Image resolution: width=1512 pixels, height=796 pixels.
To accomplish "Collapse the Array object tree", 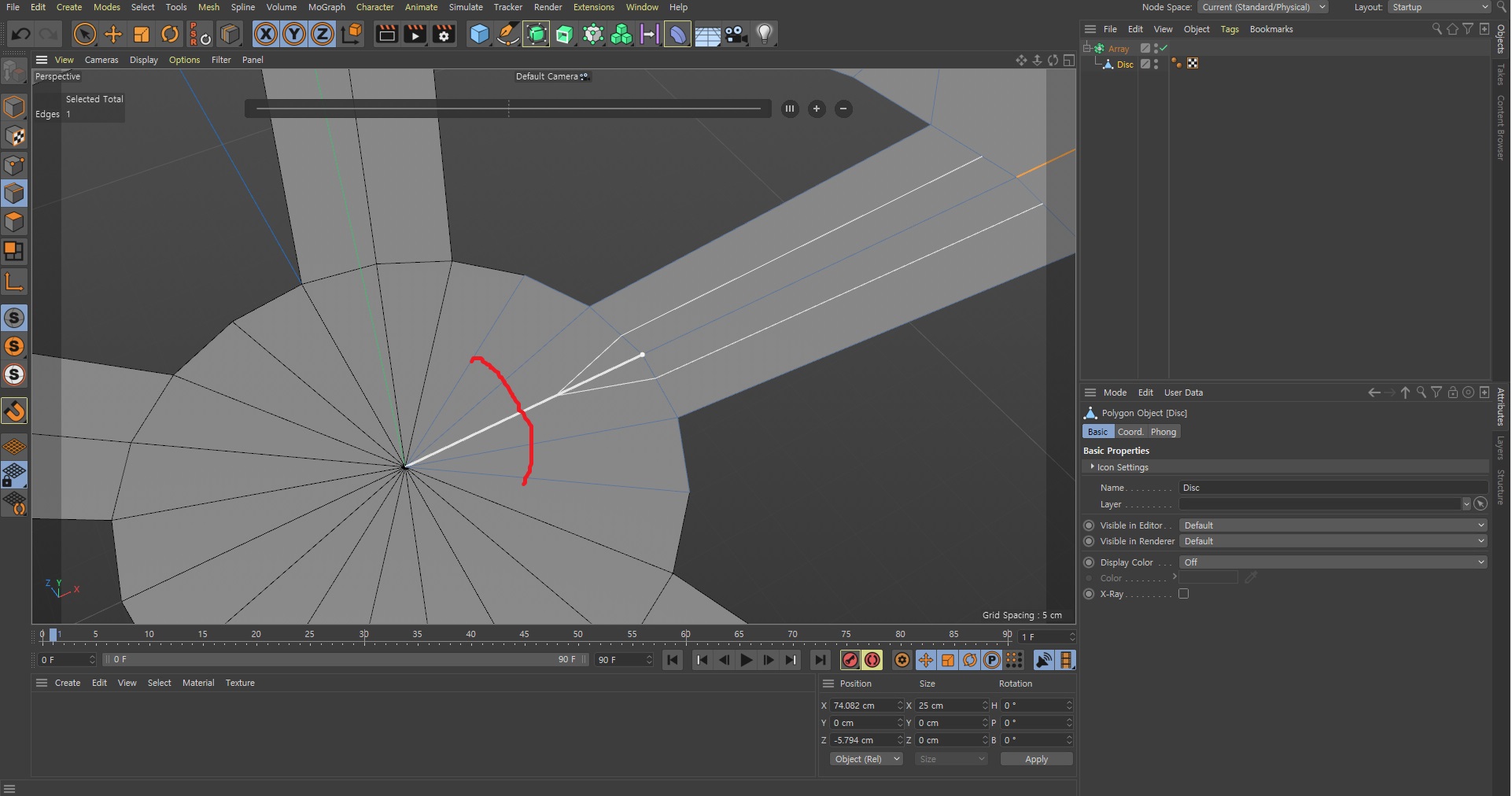I will click(x=1087, y=48).
